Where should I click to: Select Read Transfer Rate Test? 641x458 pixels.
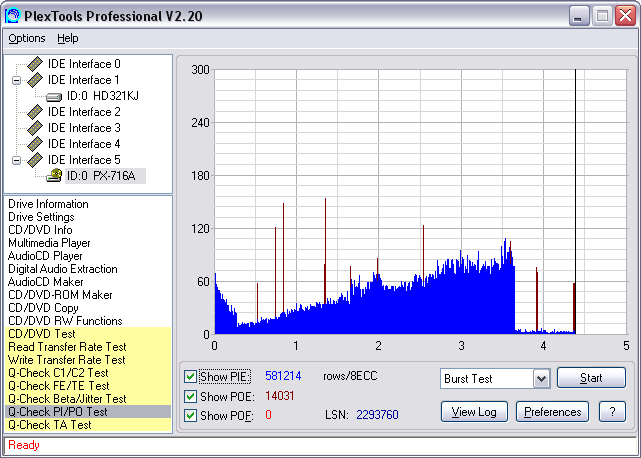(x=88, y=347)
